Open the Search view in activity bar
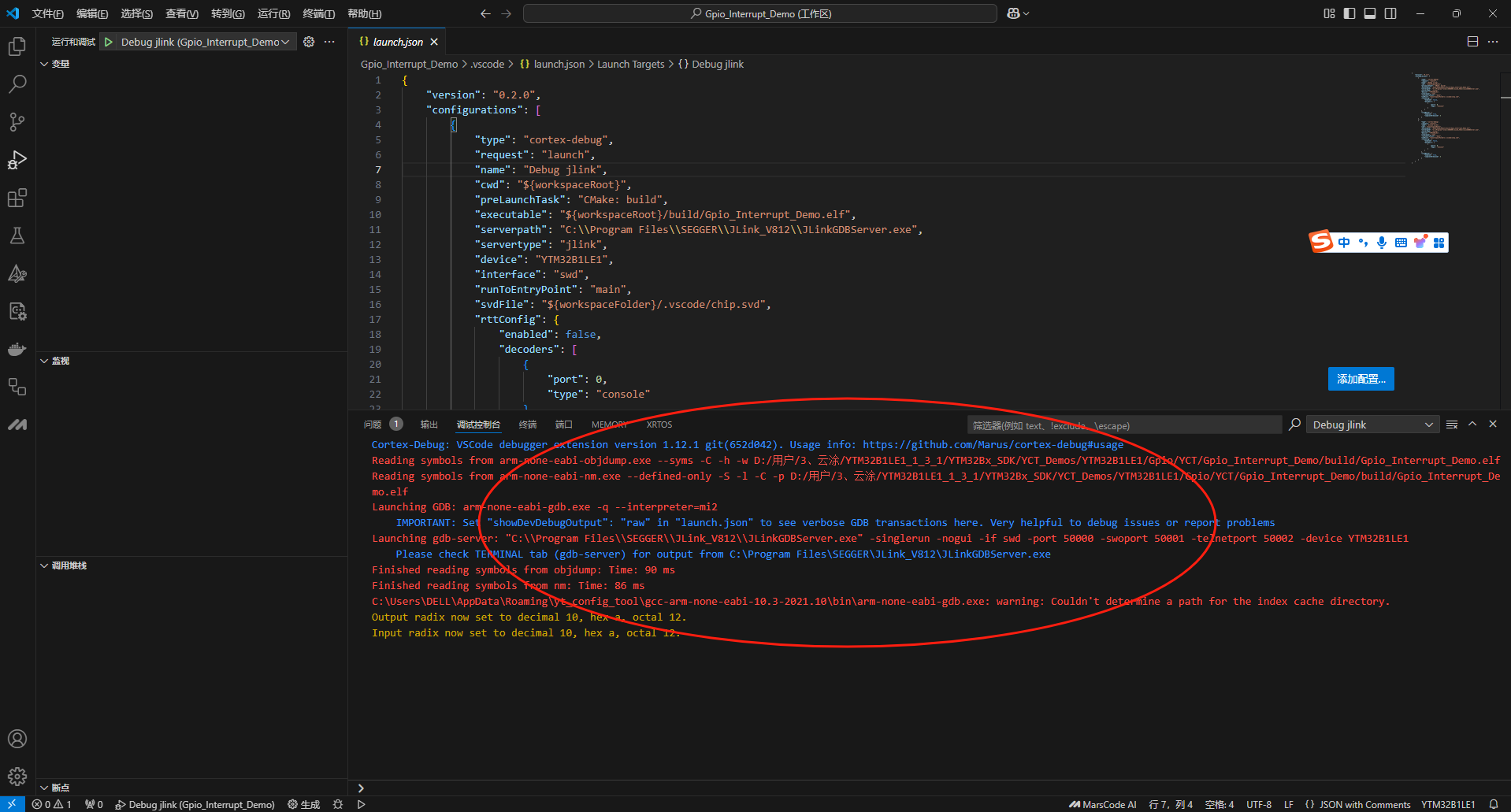 [x=17, y=84]
